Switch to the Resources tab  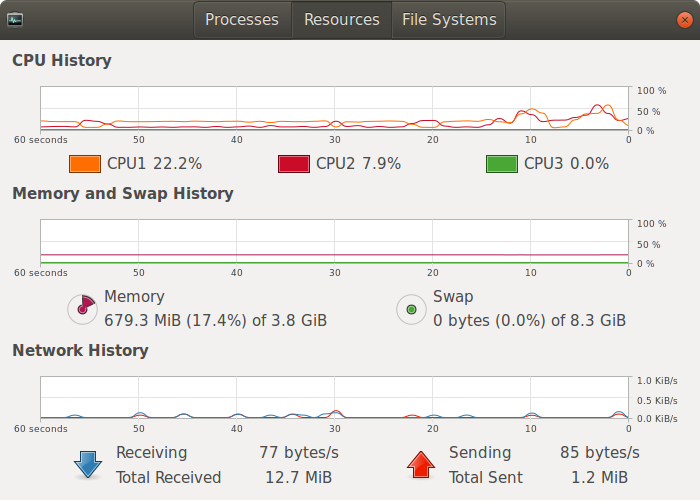(341, 20)
